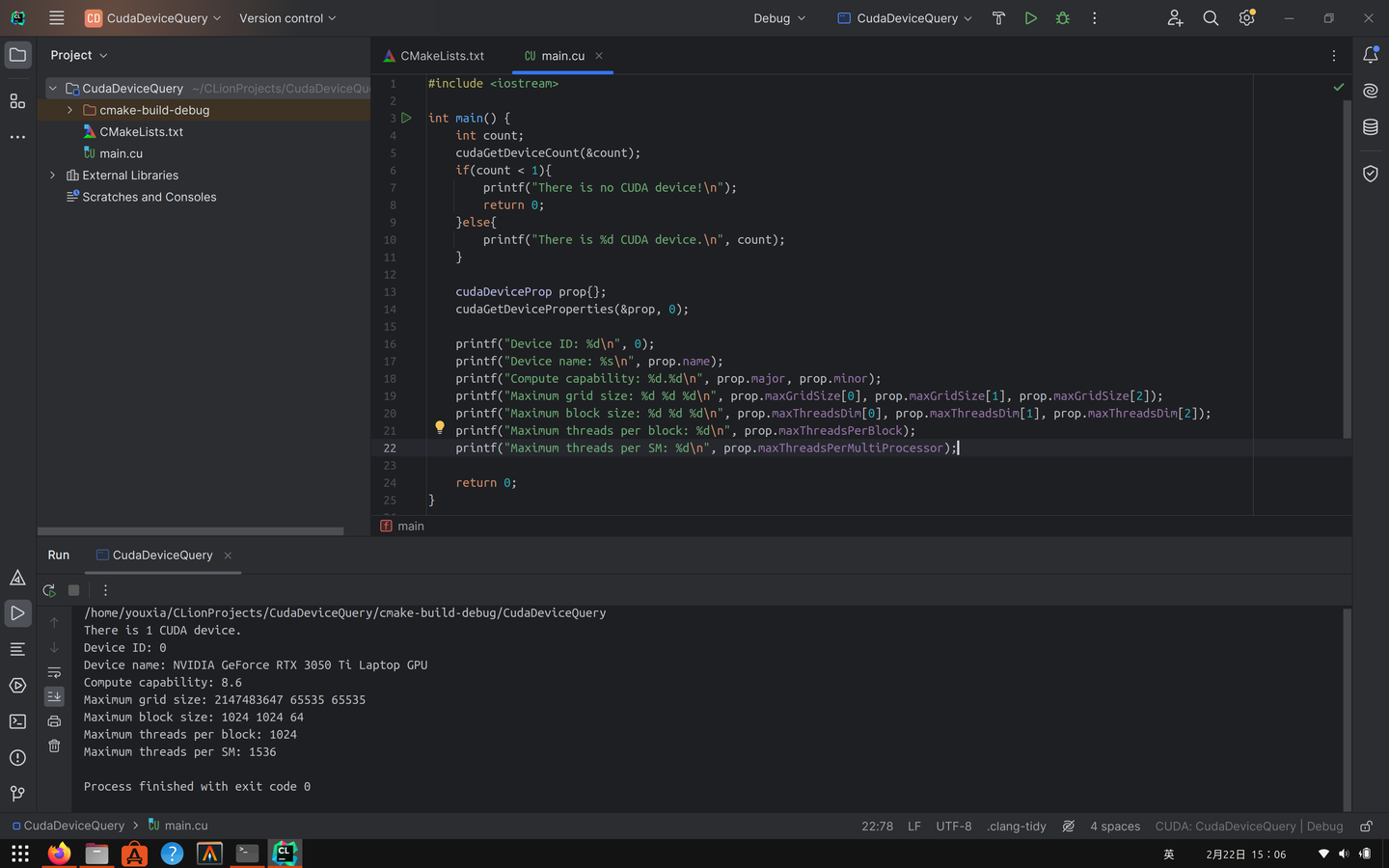The width and height of the screenshot is (1389, 868).
Task: Run main via the gutter play icon
Action: tap(406, 118)
